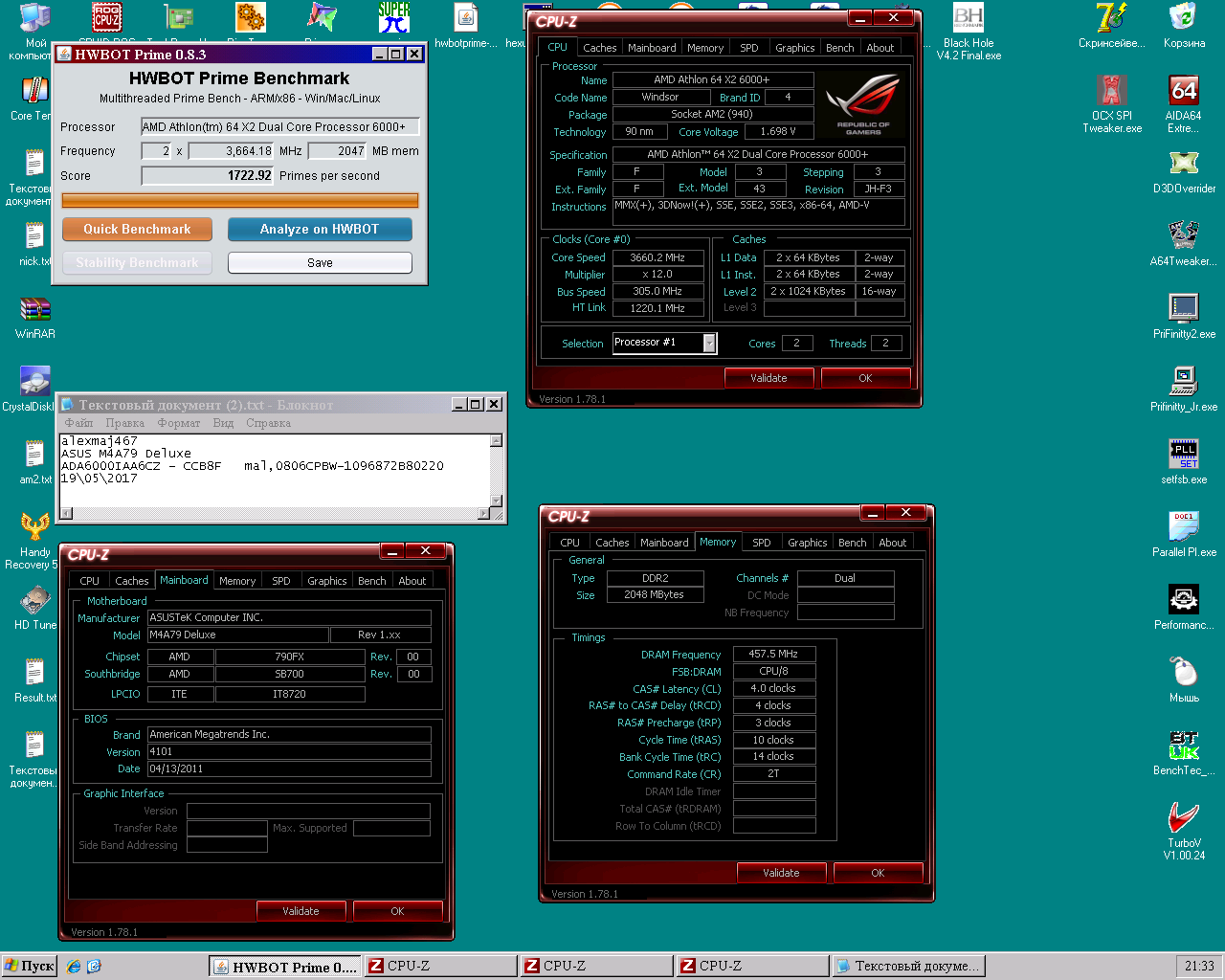Image resolution: width=1225 pixels, height=980 pixels.
Task: Open Правка menu in Notepad
Action: tap(125, 422)
